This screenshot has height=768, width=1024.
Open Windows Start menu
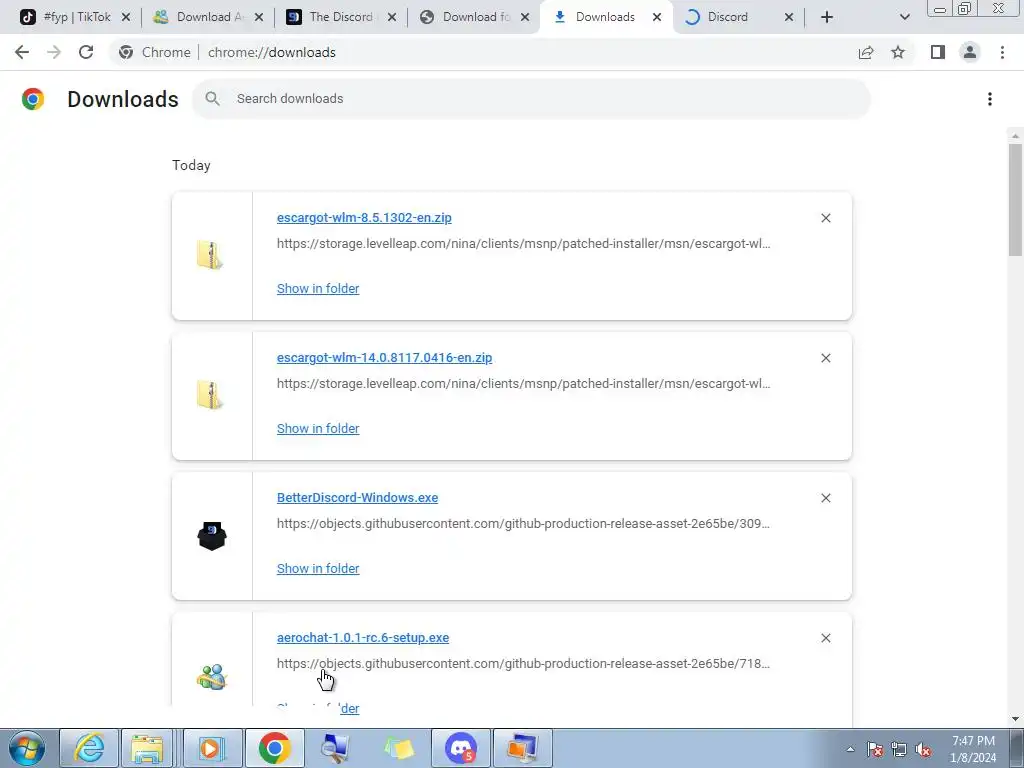pos(26,748)
